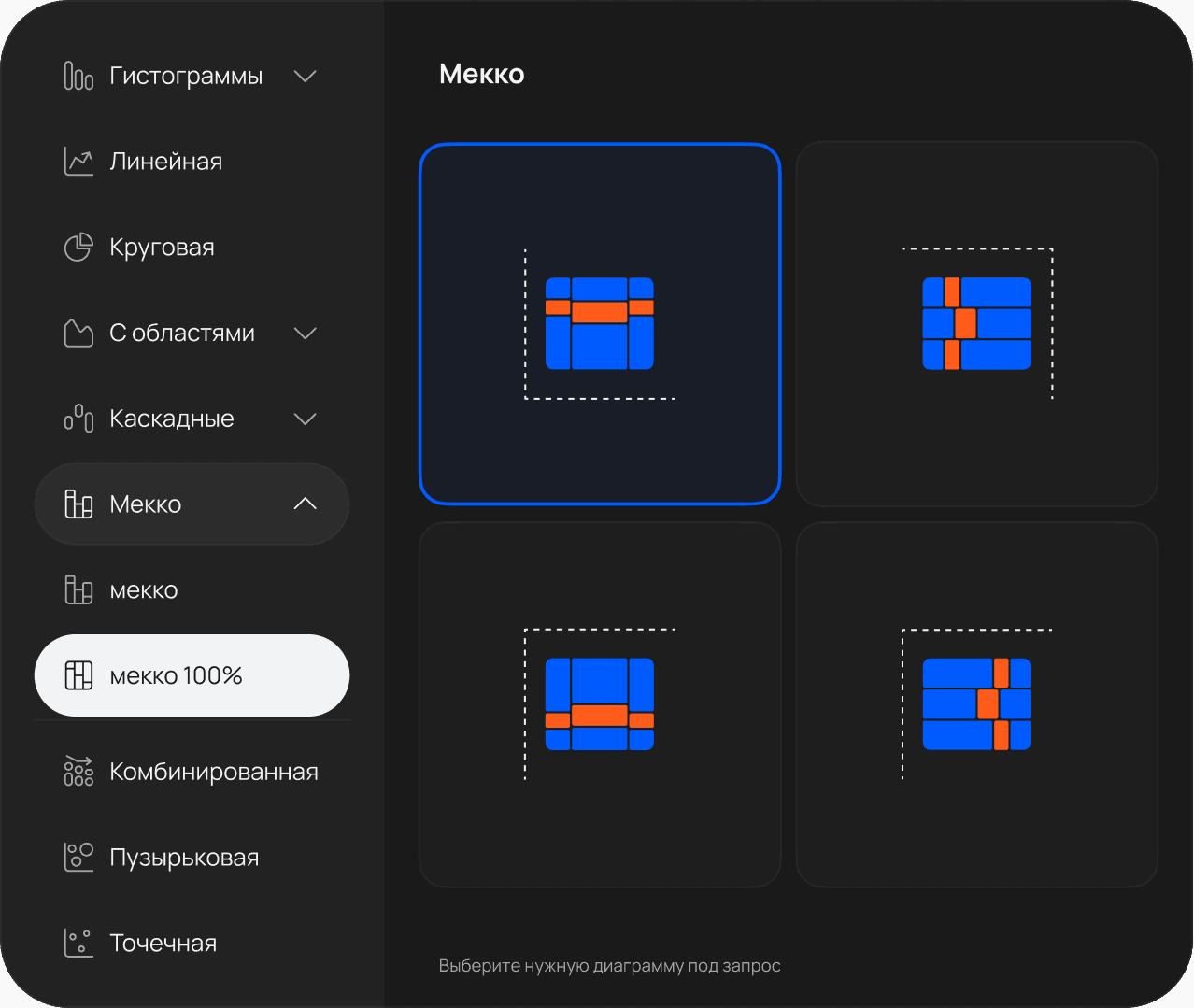Open the Линейная chart category
Image resolution: width=1194 pixels, height=1008 pixels.
(166, 162)
